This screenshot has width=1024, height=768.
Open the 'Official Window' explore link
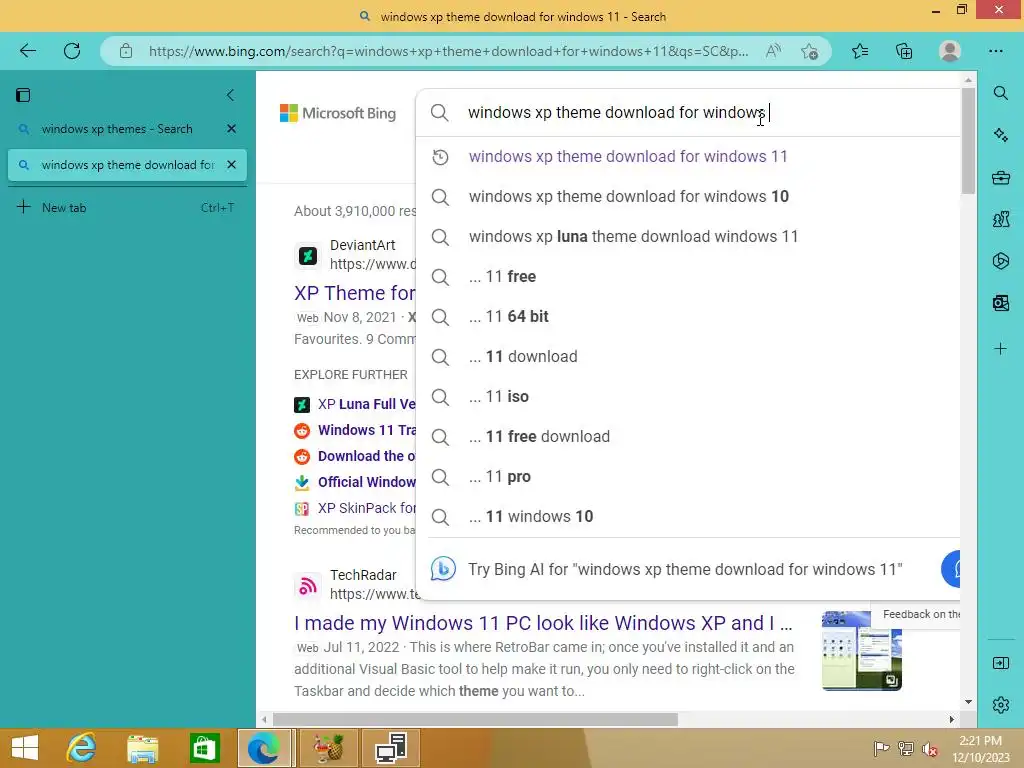[366, 482]
